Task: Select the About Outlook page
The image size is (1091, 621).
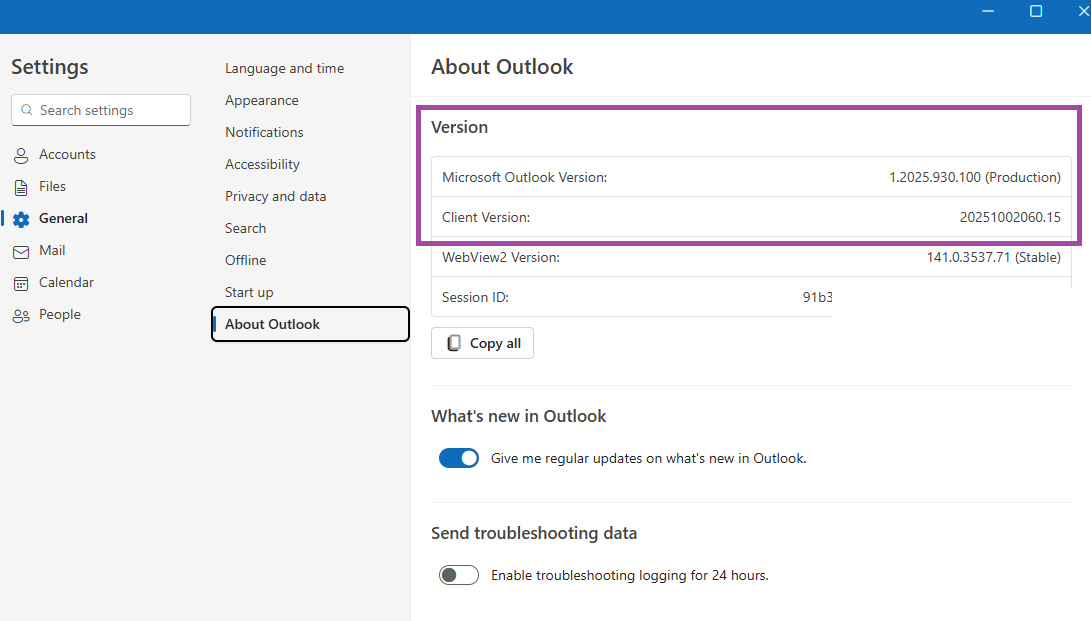Action: coord(310,324)
